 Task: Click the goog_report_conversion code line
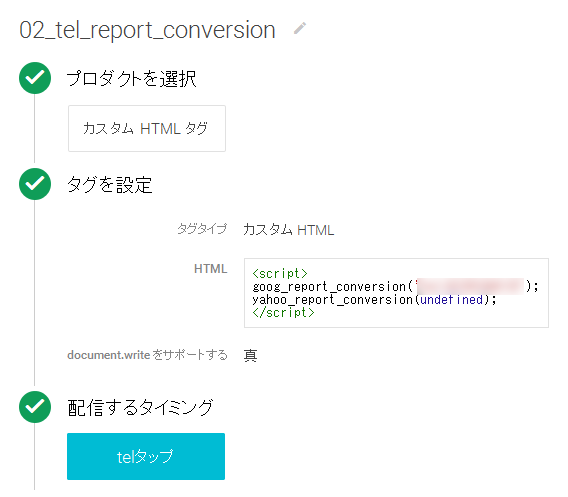[395, 287]
